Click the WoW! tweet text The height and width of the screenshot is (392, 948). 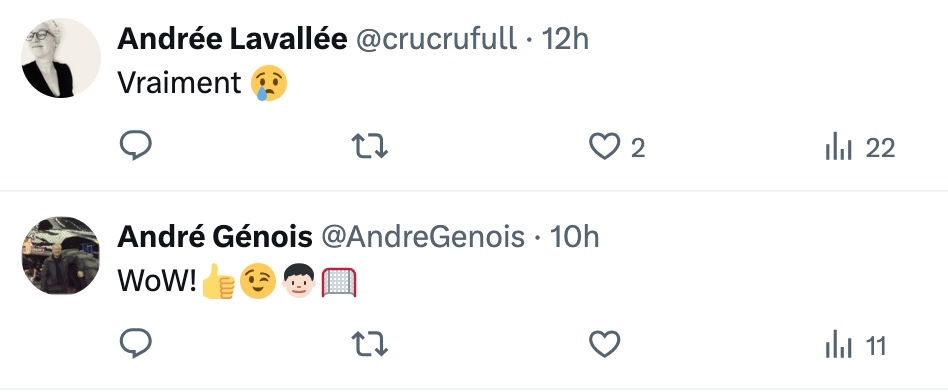(157, 280)
